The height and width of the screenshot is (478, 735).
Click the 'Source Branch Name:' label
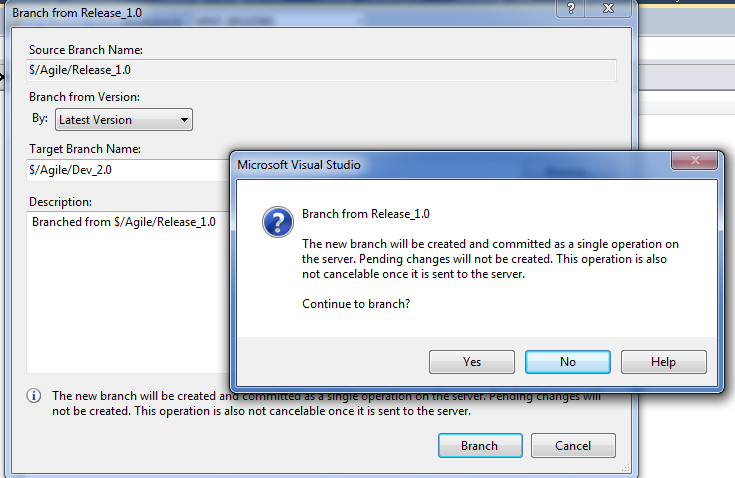pyautogui.click(x=86, y=50)
